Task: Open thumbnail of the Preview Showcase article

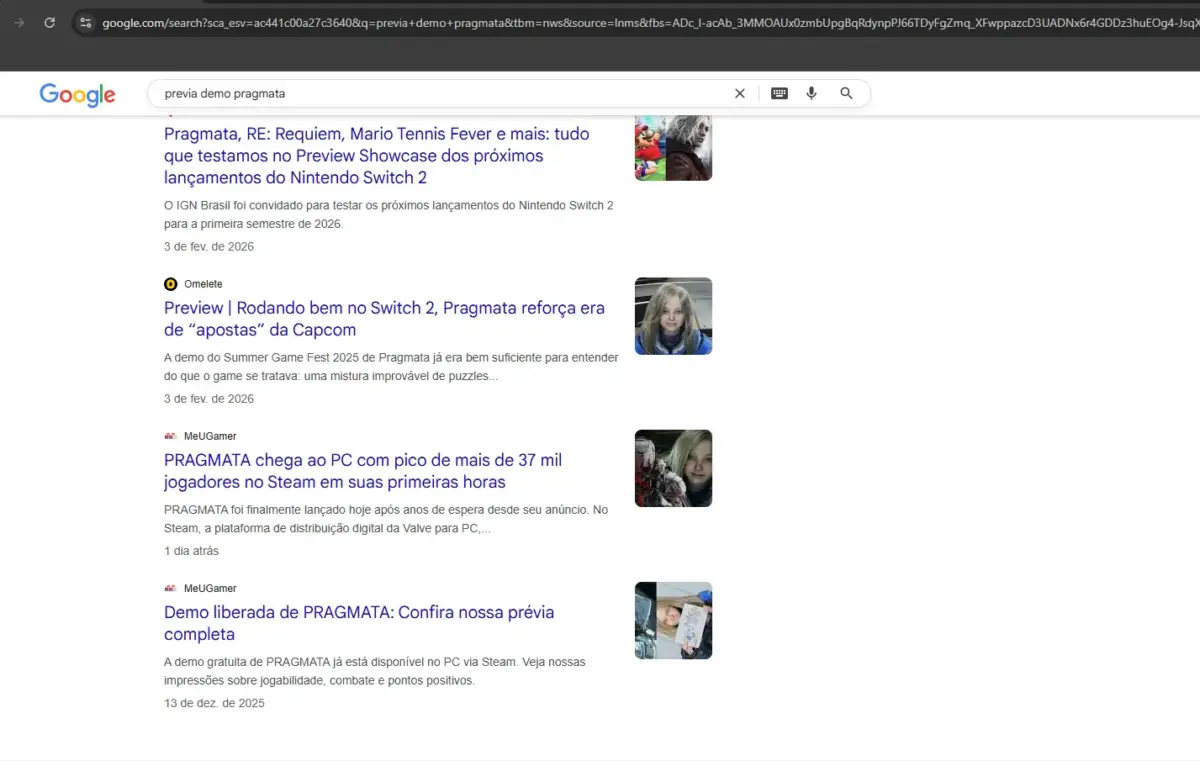Action: click(x=673, y=148)
